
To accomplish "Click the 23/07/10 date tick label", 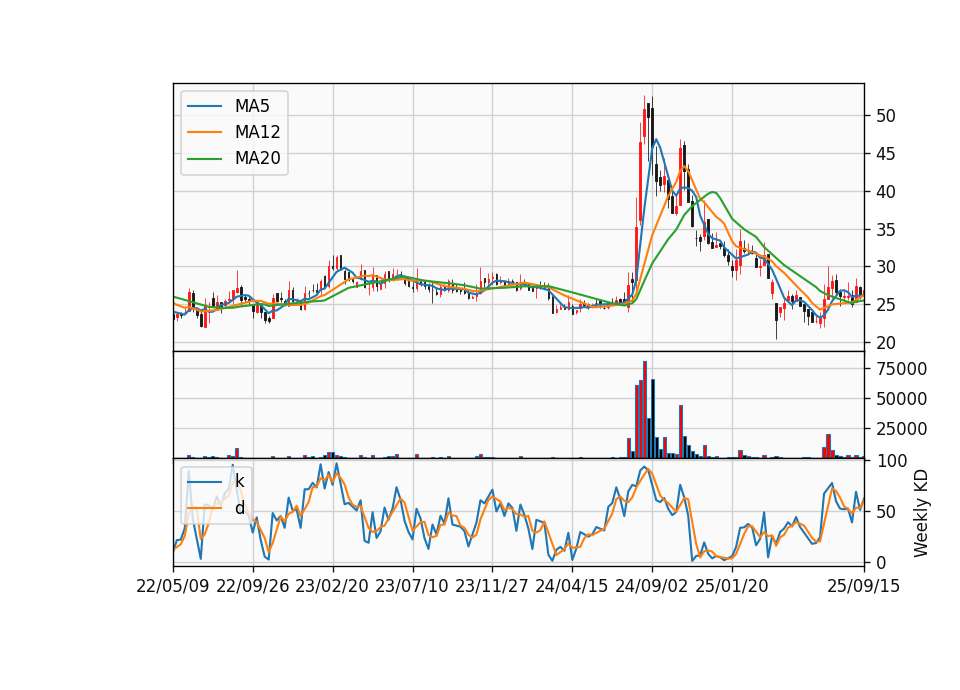I will 413,586.
